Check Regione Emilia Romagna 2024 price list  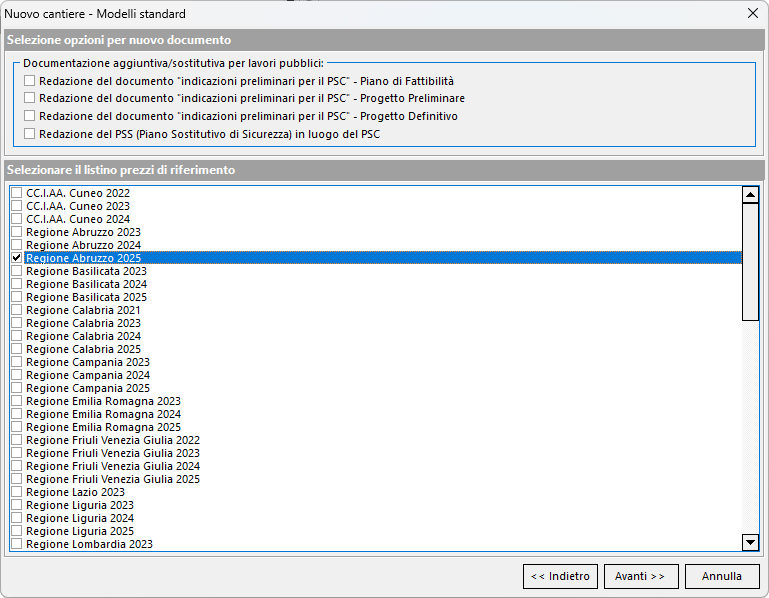coord(16,414)
